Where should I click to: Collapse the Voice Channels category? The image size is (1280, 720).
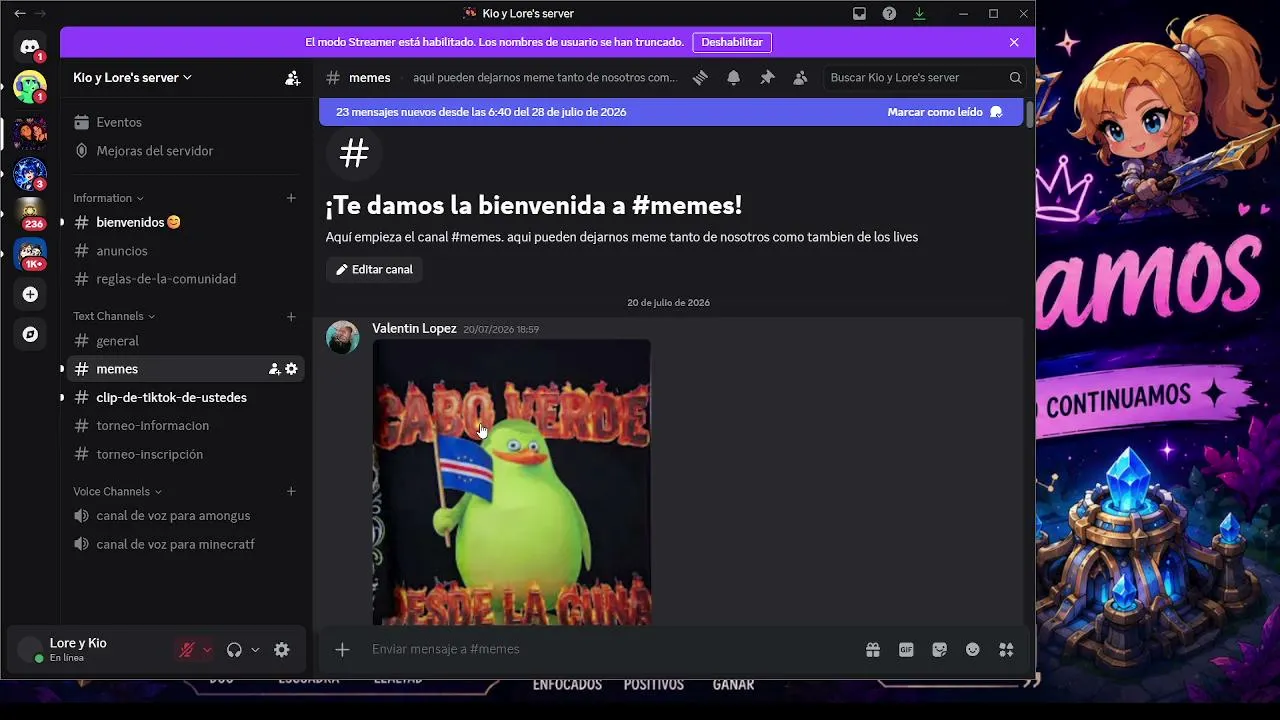click(x=117, y=492)
